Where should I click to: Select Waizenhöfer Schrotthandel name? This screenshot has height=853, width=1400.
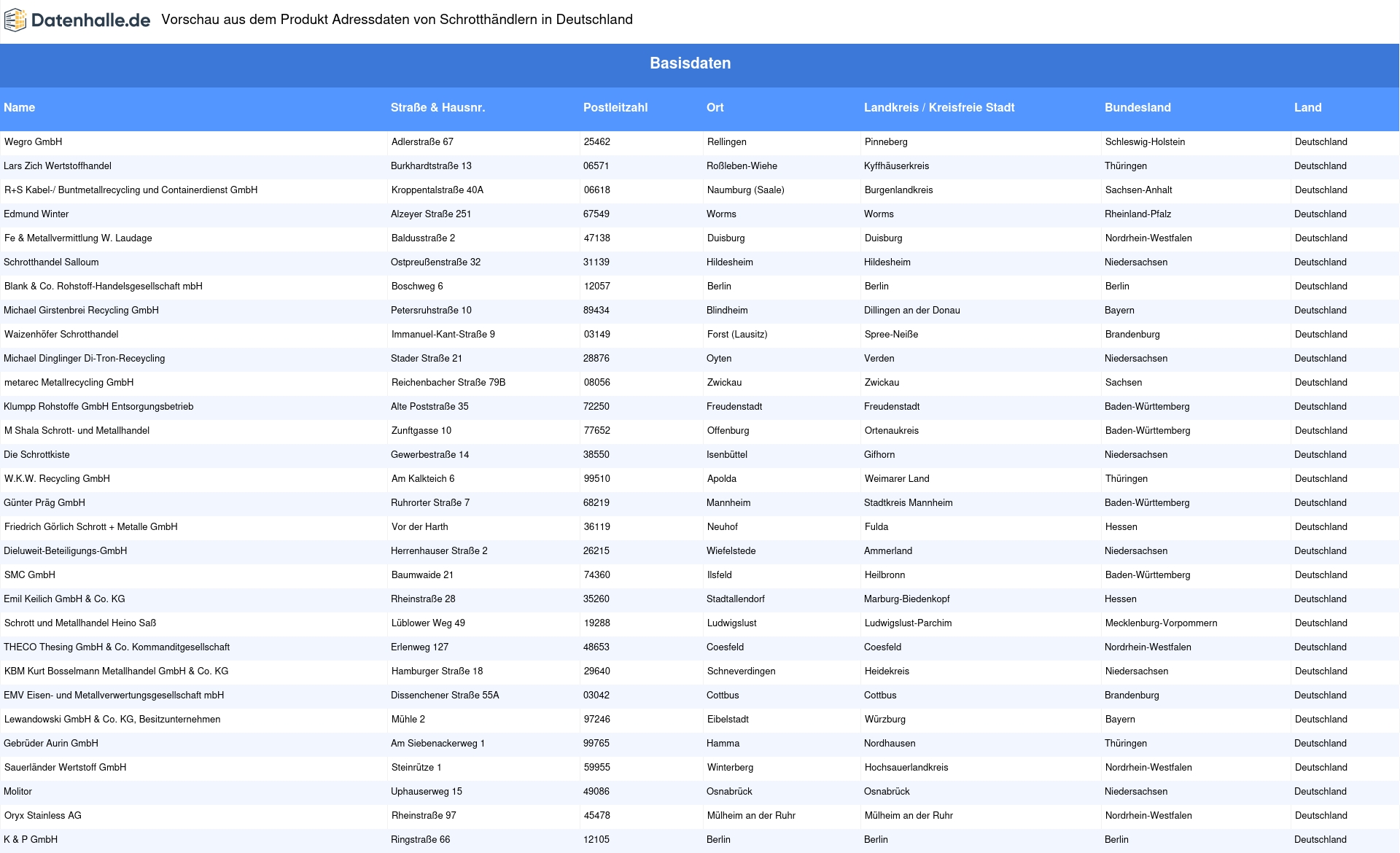(61, 335)
